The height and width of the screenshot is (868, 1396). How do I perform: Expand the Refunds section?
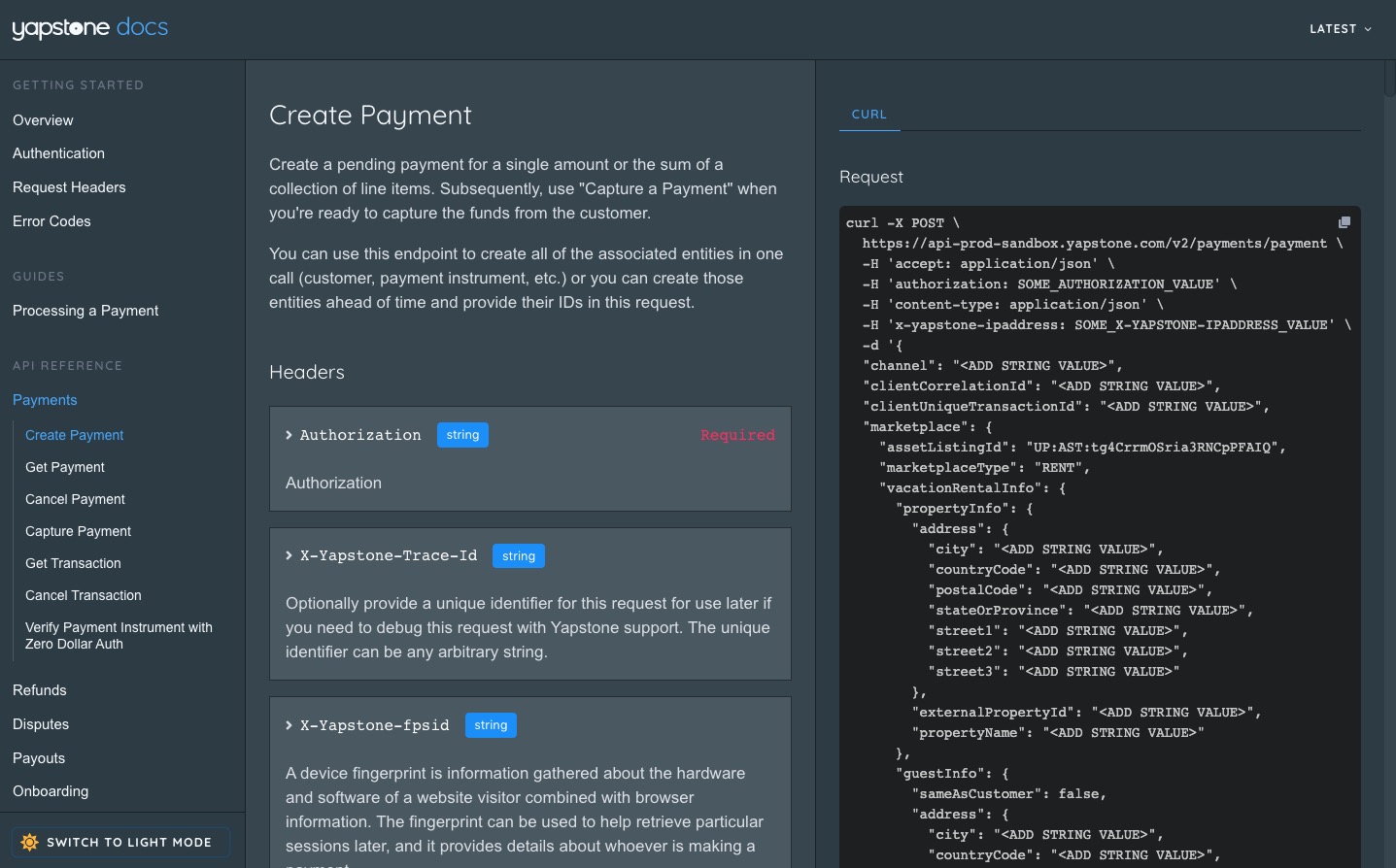point(40,690)
